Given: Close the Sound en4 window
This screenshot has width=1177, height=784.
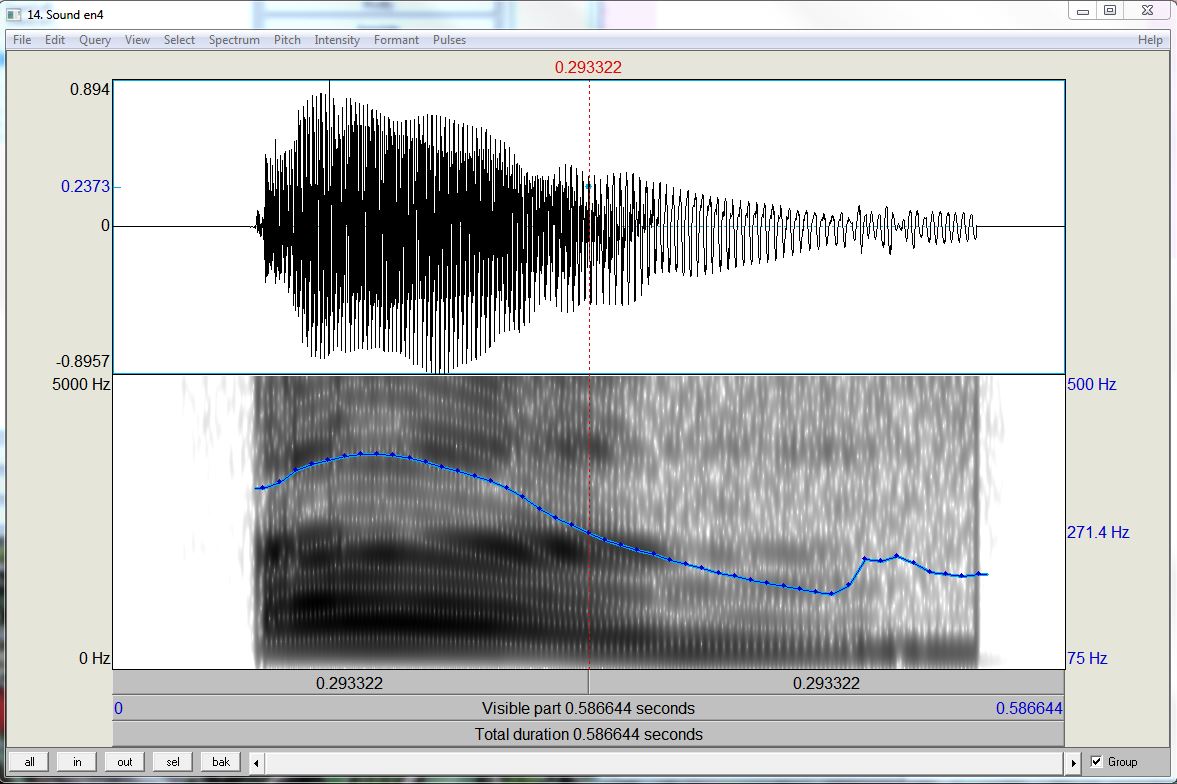Looking at the screenshot, I should (x=1147, y=11).
